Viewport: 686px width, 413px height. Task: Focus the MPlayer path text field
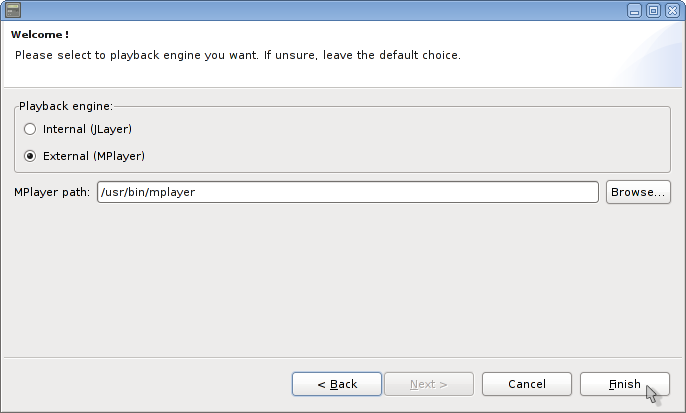pos(347,191)
